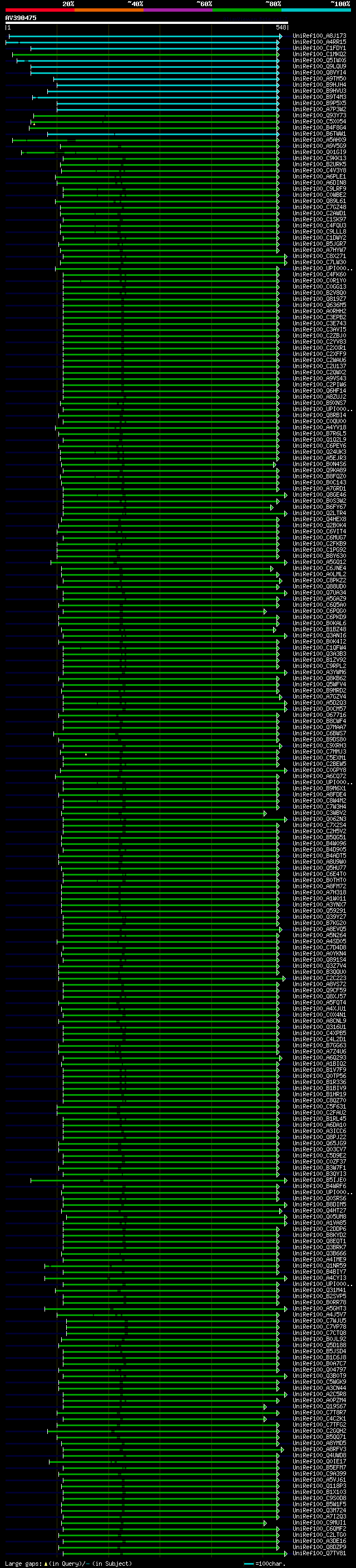Viewport: 356px width, 1568px height.
Task: Click the green alignment bar for UniRef100_A5AHX9
Action: (145, 140)
